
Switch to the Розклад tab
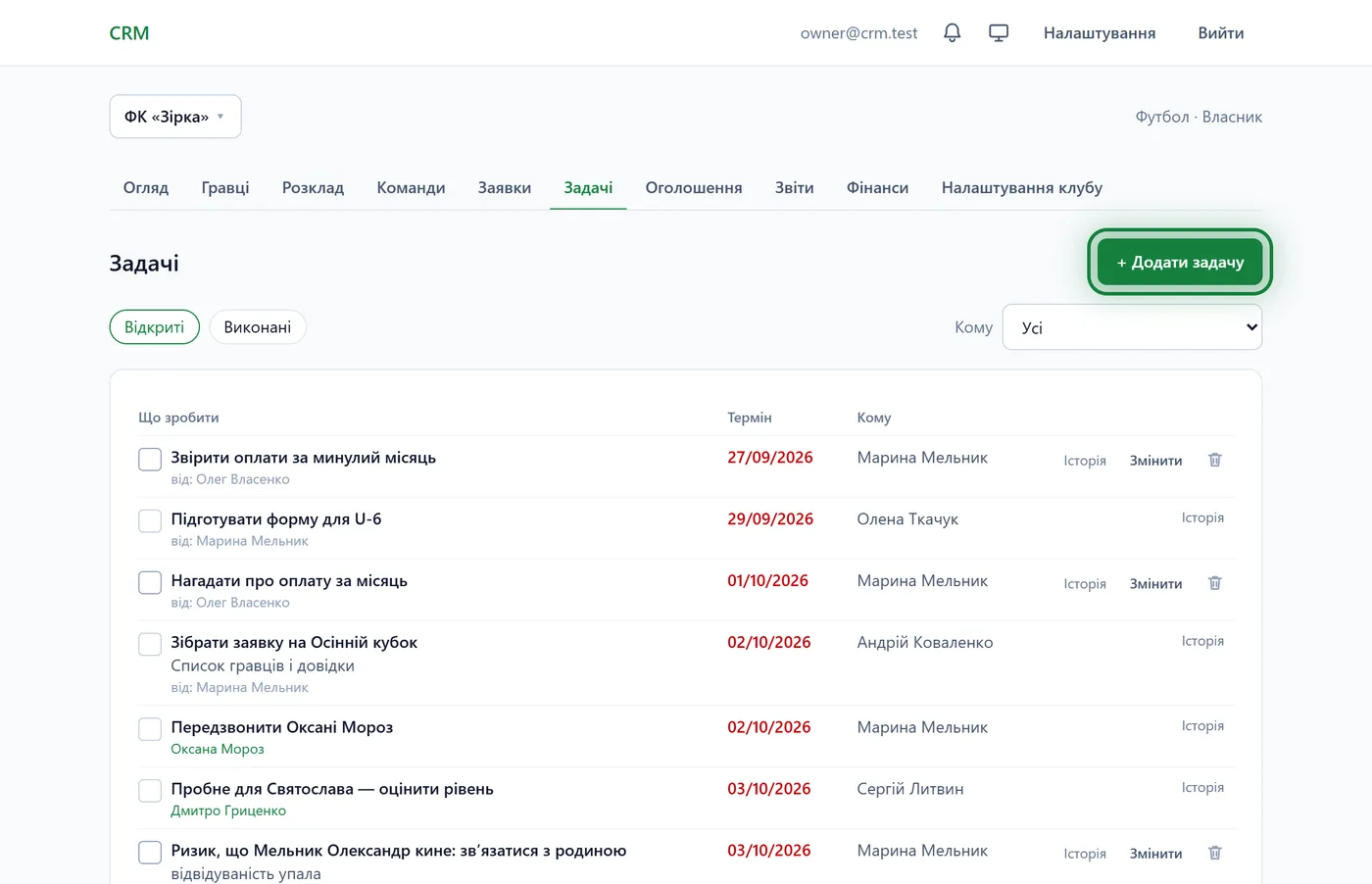coord(313,187)
